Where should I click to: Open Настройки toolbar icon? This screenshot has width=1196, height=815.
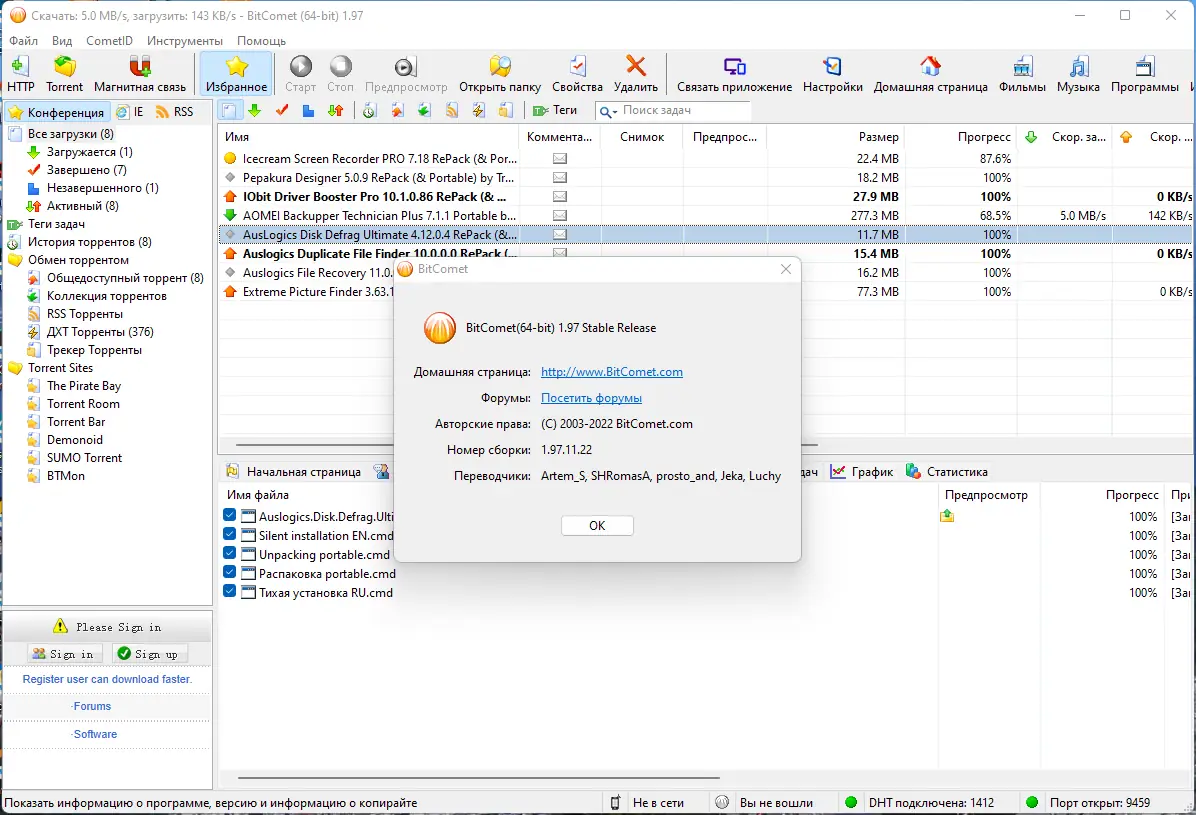832,67
